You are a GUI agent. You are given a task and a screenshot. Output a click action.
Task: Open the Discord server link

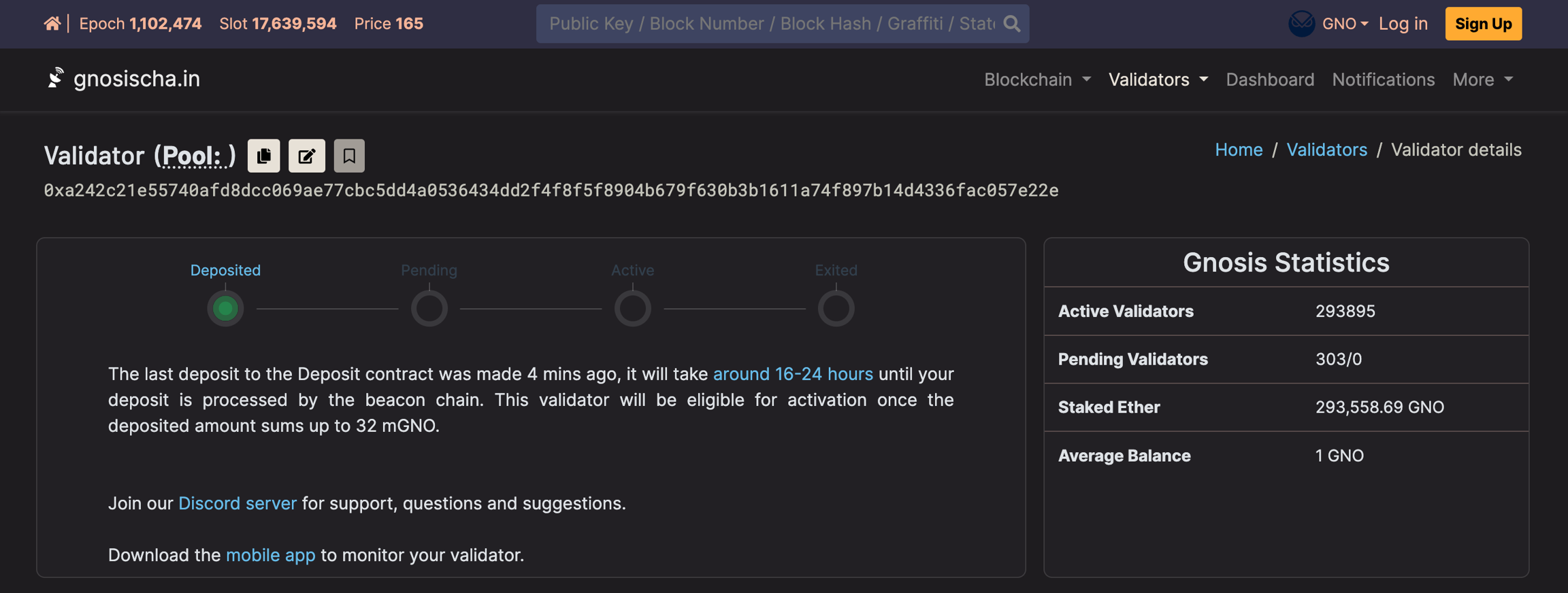coord(237,503)
